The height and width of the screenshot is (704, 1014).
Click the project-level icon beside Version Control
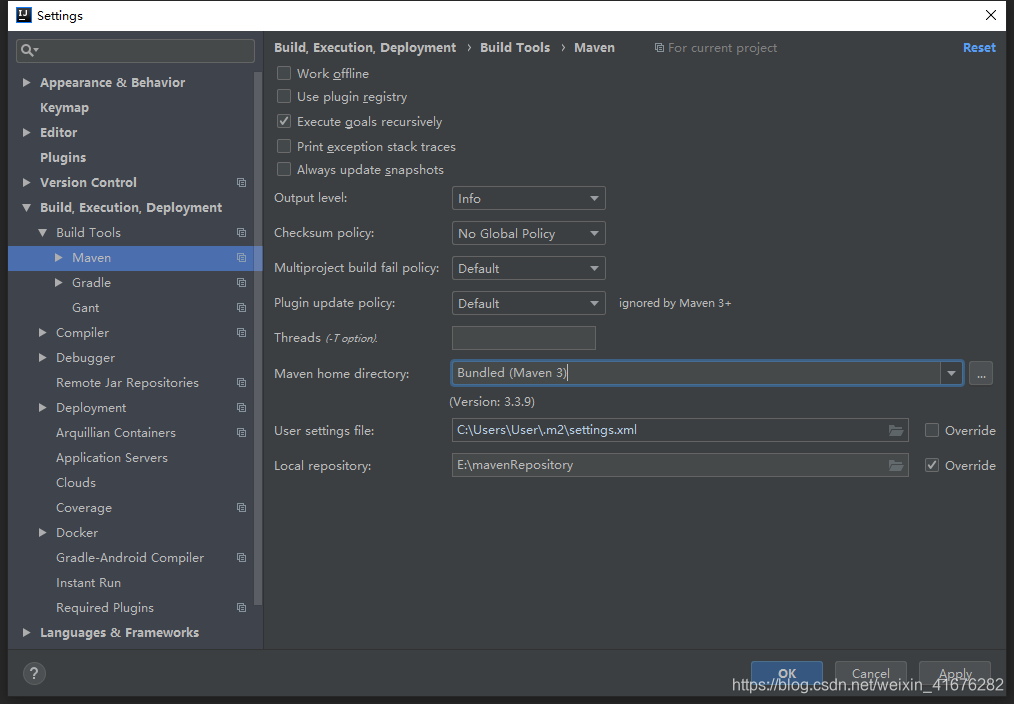point(241,183)
